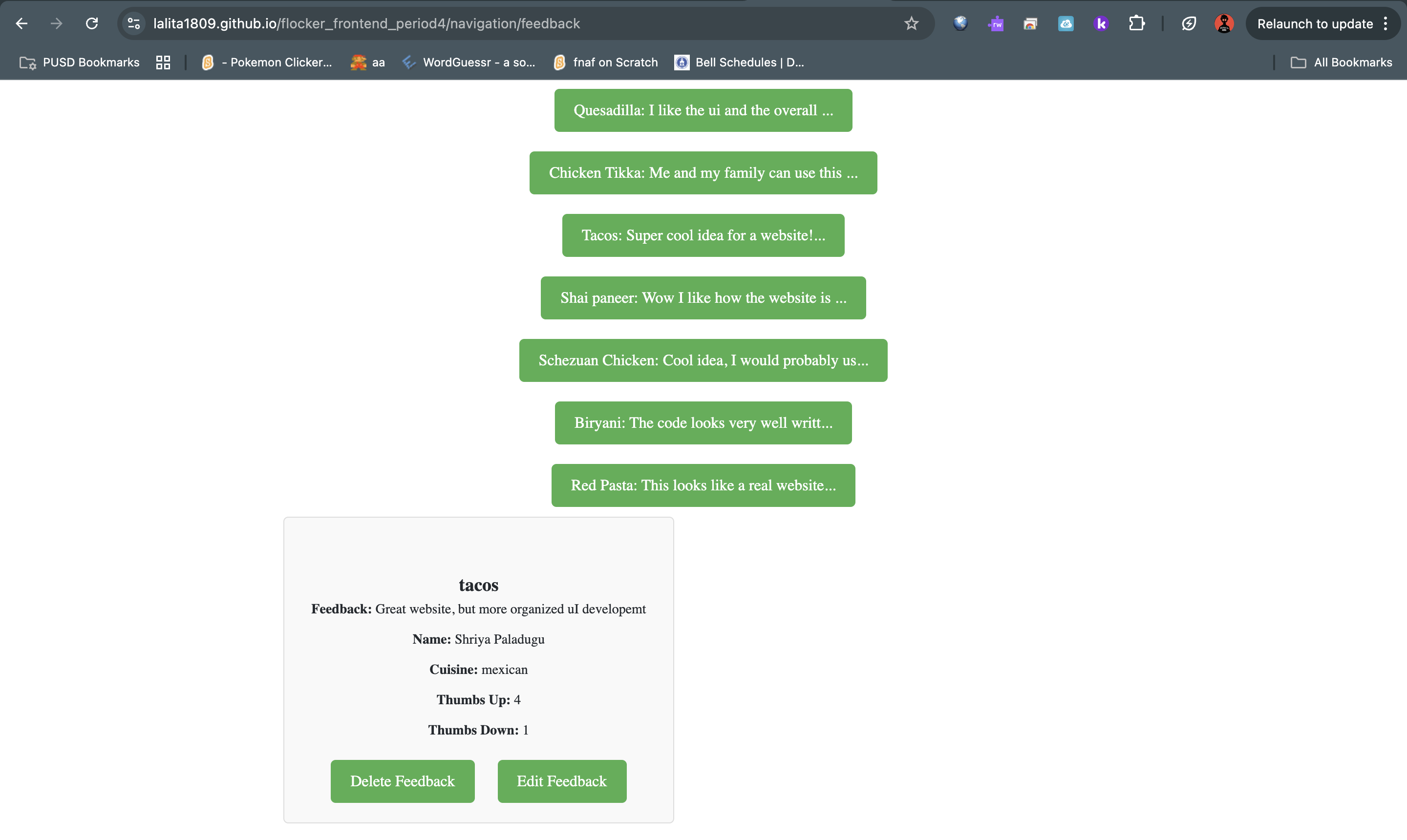Image resolution: width=1407 pixels, height=840 pixels.
Task: Select the Tacos: Super cool idea button
Action: (703, 235)
